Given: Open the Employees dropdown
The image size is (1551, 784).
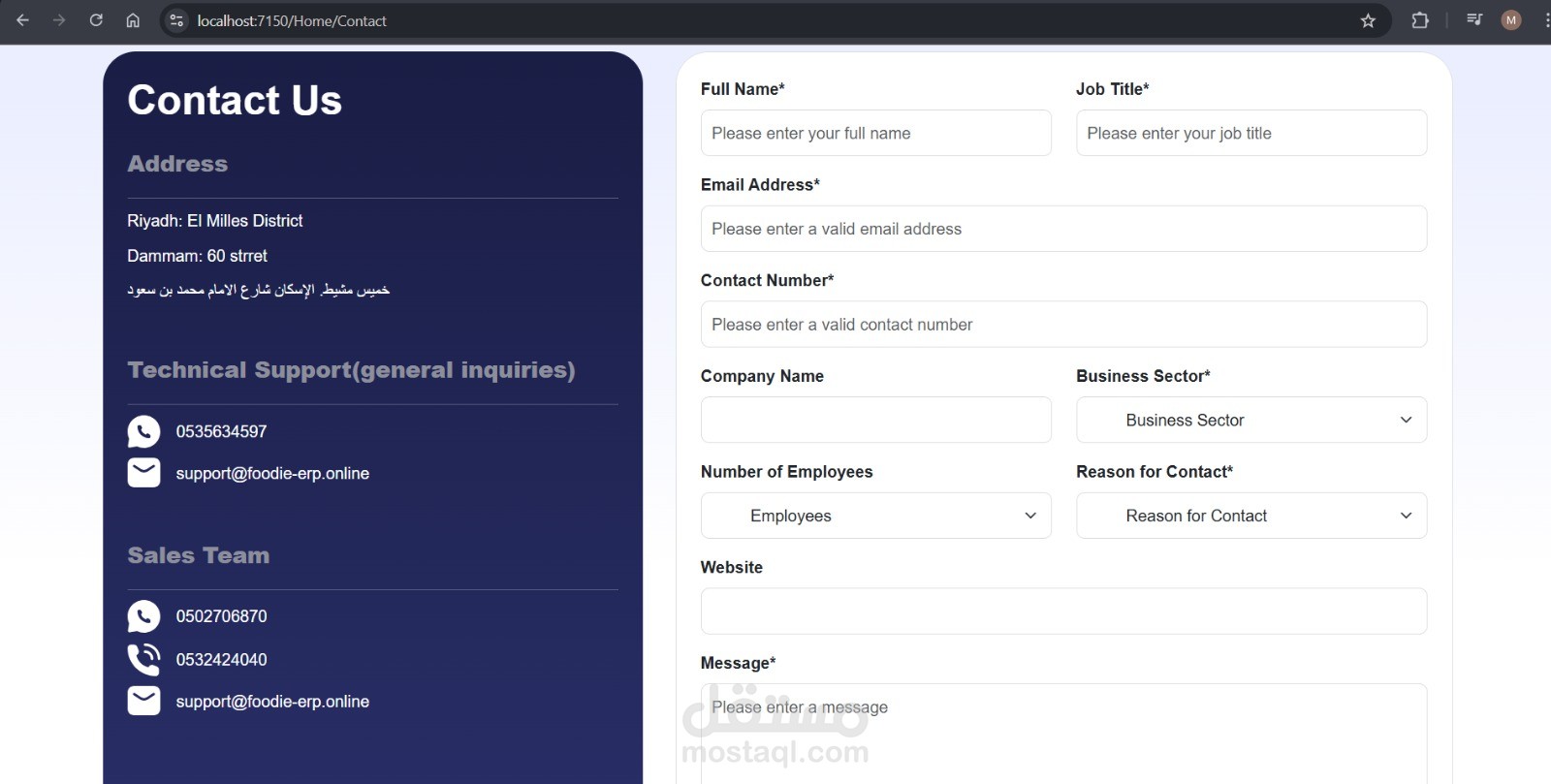Looking at the screenshot, I should click(x=876, y=516).
